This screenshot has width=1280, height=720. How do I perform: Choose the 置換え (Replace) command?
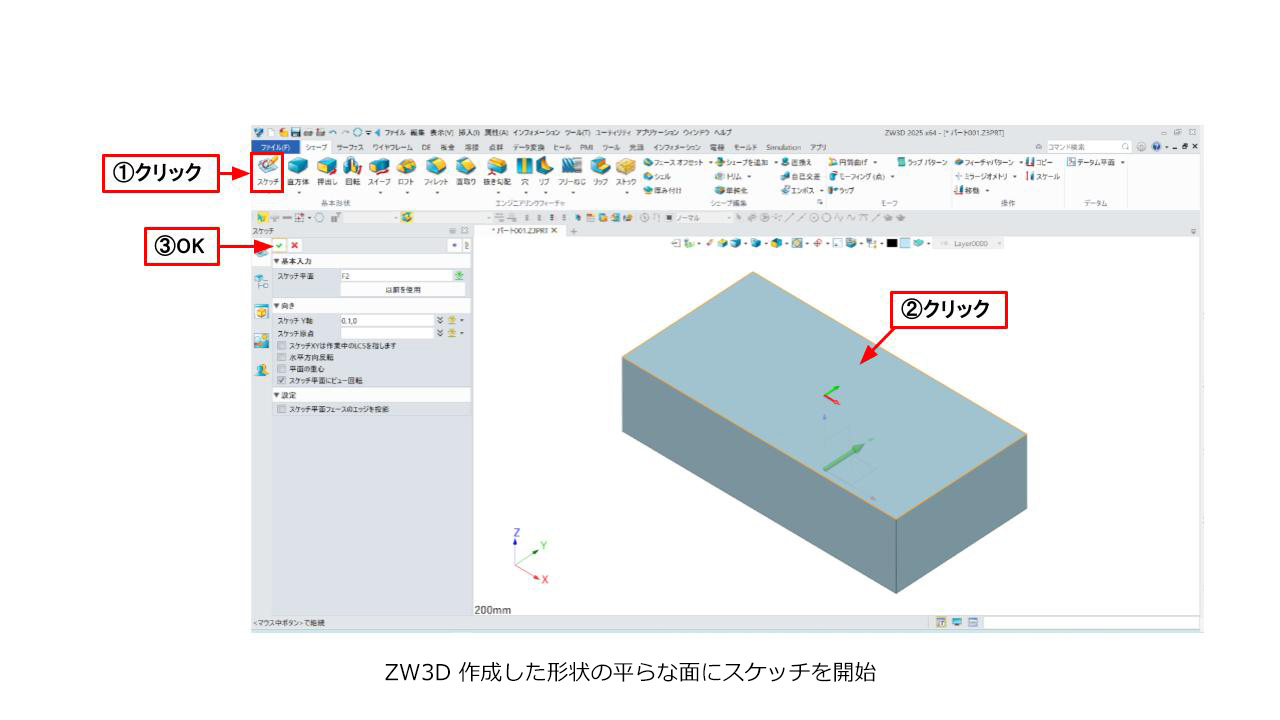tap(796, 162)
